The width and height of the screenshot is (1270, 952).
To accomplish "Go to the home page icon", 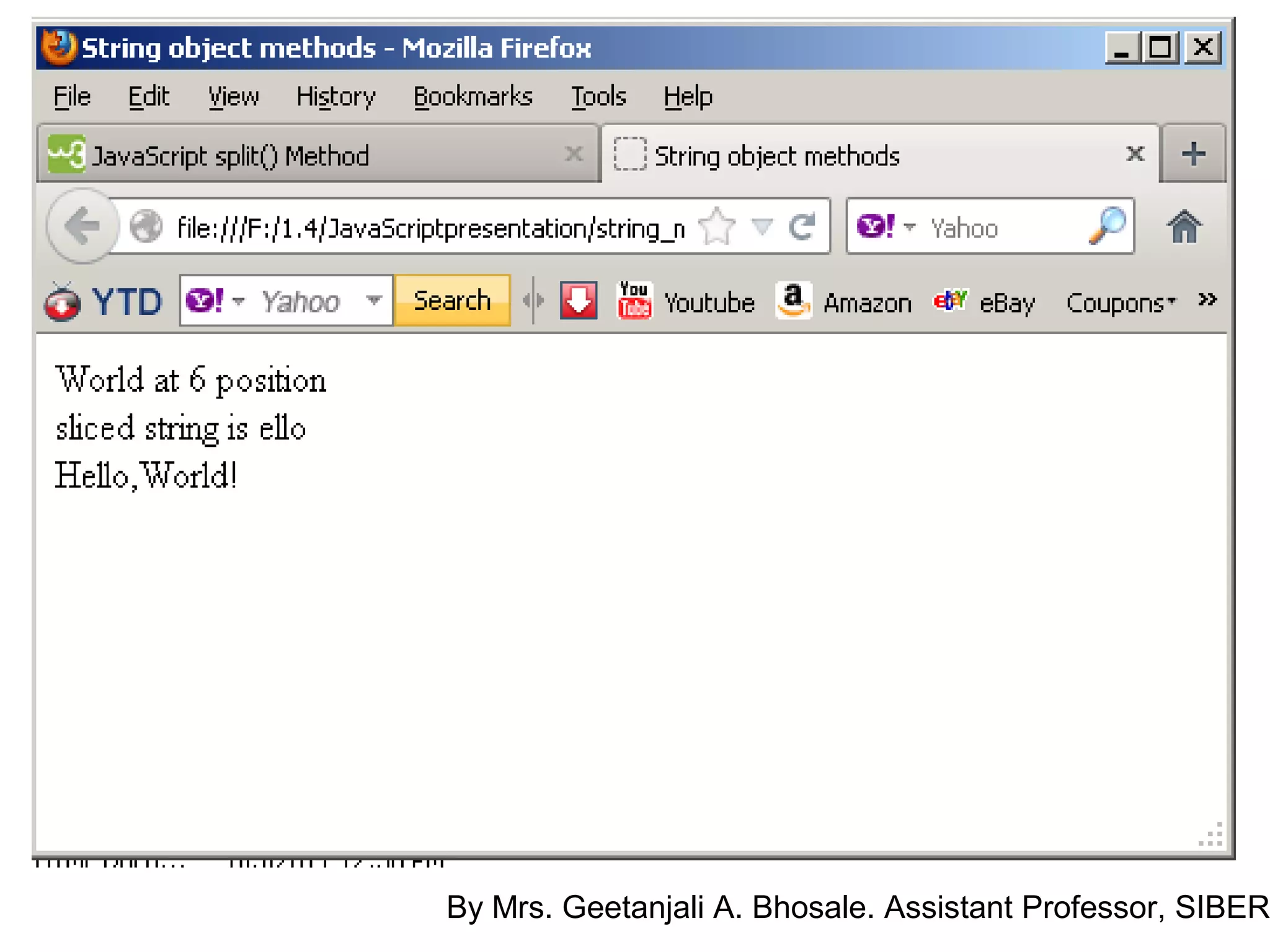I will [1184, 227].
